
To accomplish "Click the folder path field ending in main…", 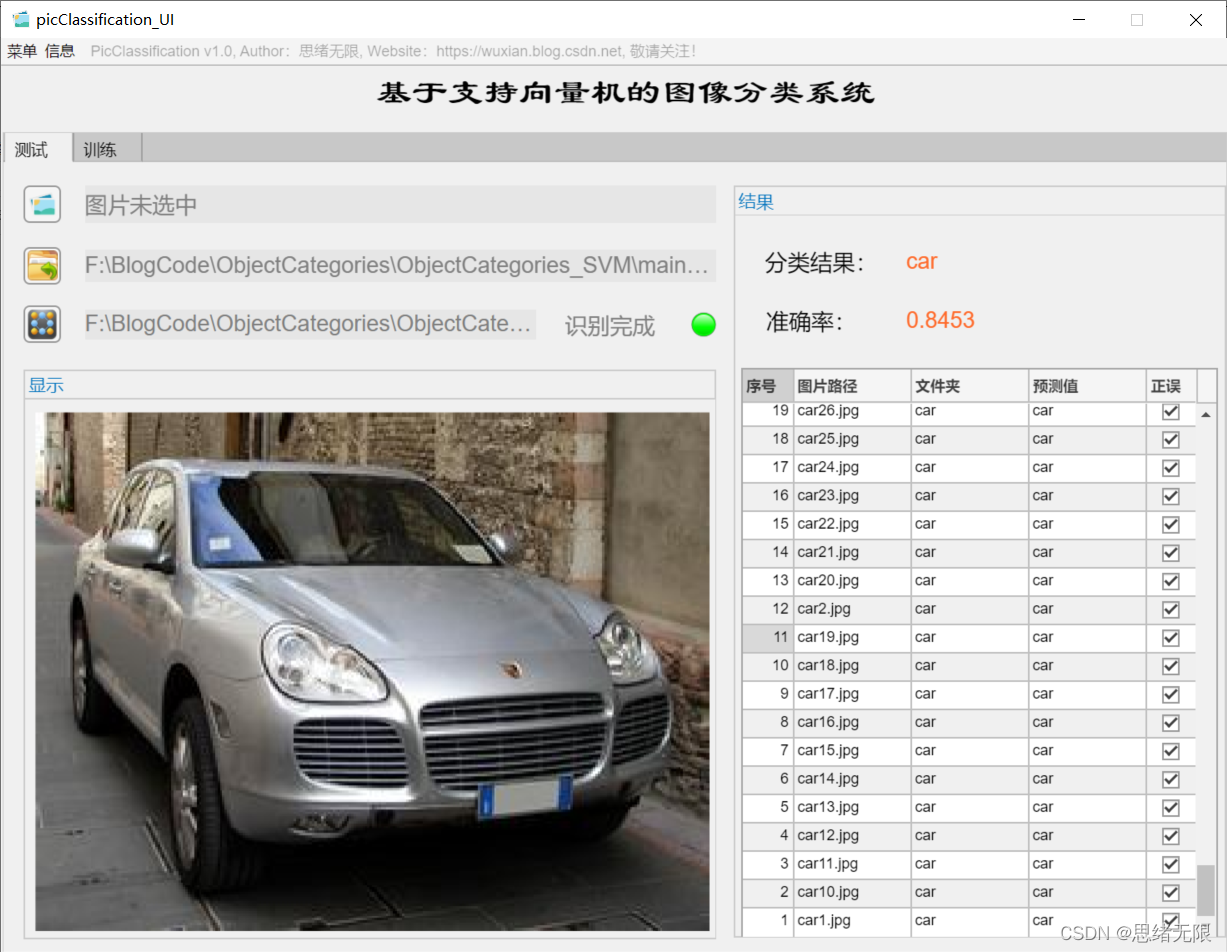I will [400, 266].
